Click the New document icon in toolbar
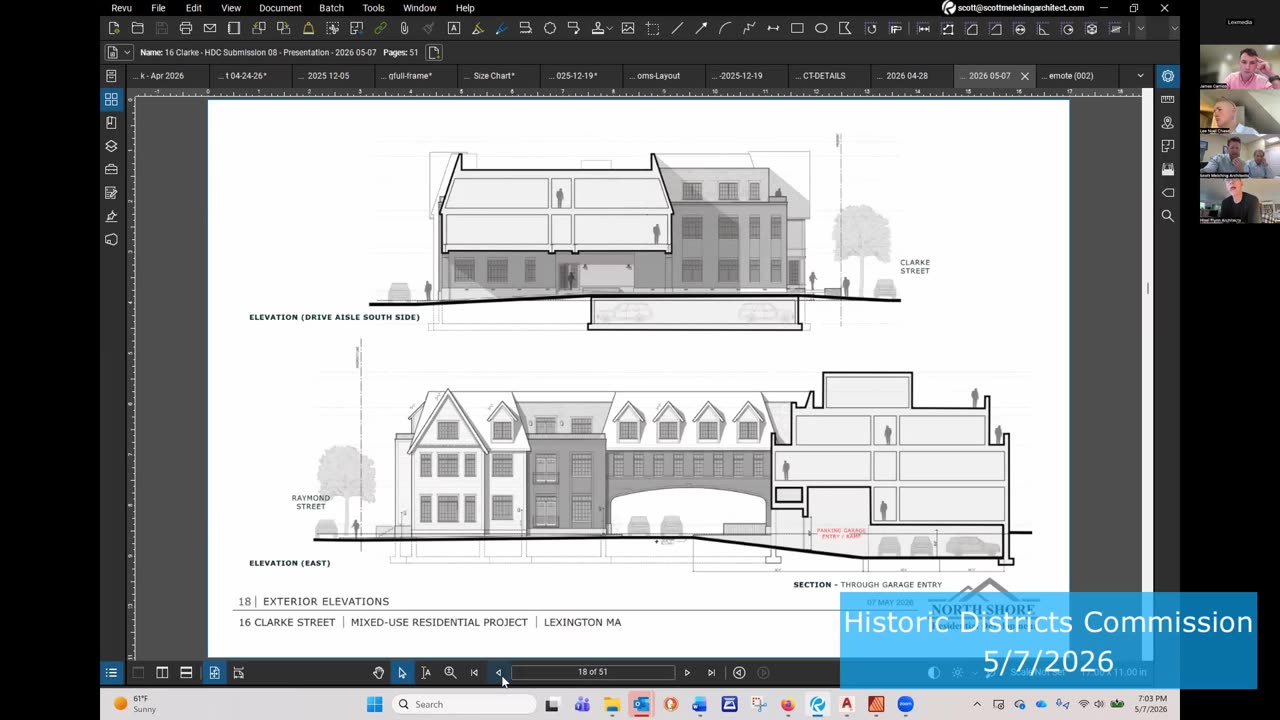 click(x=114, y=28)
